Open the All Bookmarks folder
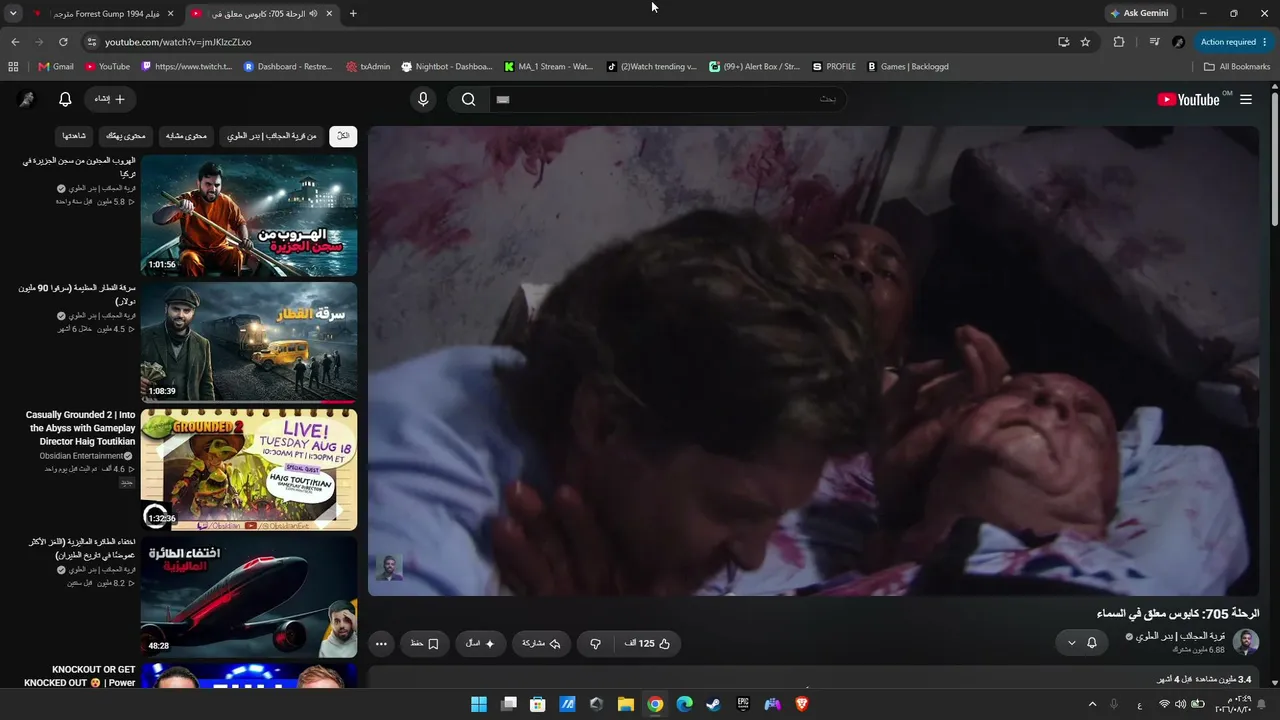The height and width of the screenshot is (720, 1280). (x=1237, y=67)
